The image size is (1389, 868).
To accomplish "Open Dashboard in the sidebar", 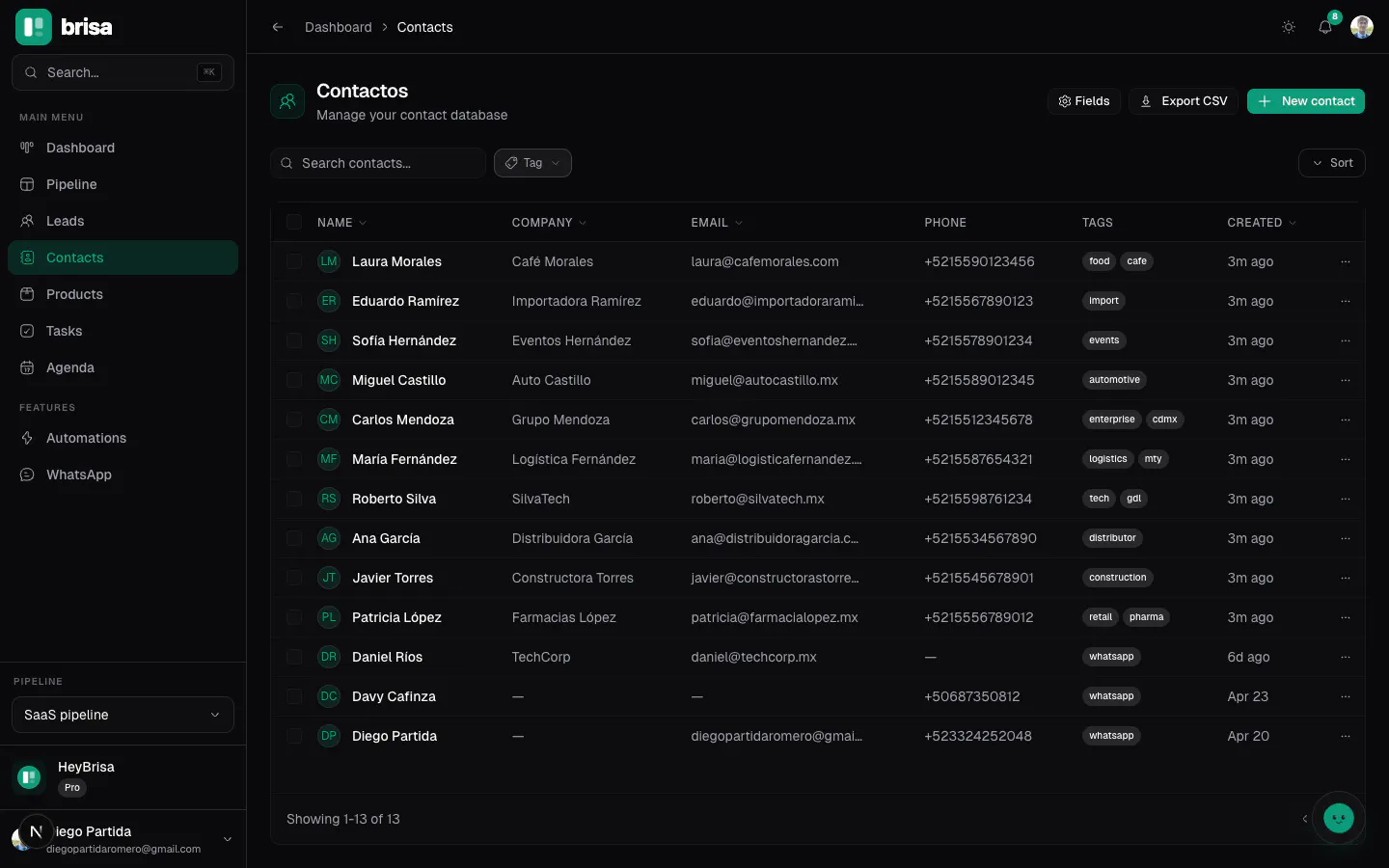I will coord(123,148).
